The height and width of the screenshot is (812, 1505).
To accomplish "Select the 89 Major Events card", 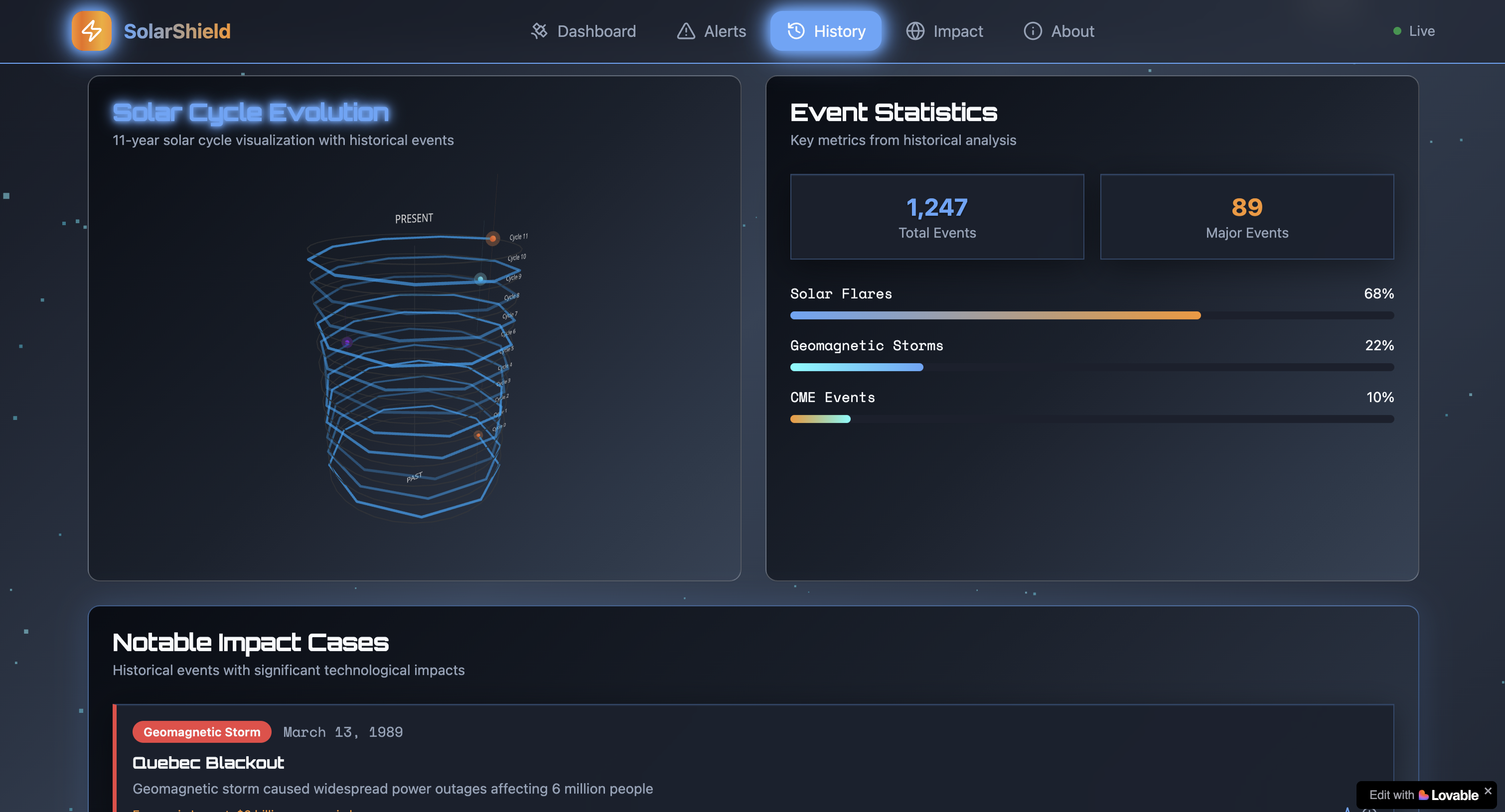I will pyautogui.click(x=1246, y=217).
